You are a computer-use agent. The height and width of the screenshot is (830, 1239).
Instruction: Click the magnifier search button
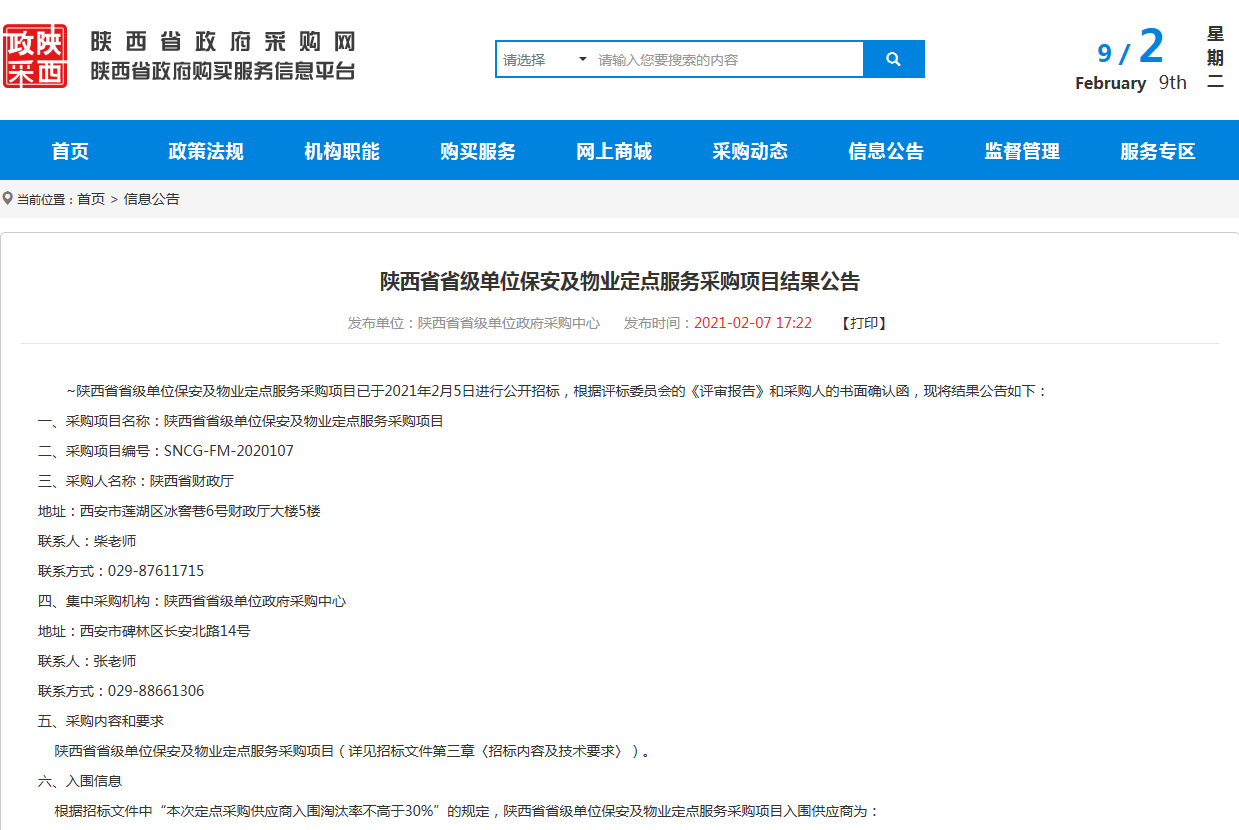click(x=893, y=59)
